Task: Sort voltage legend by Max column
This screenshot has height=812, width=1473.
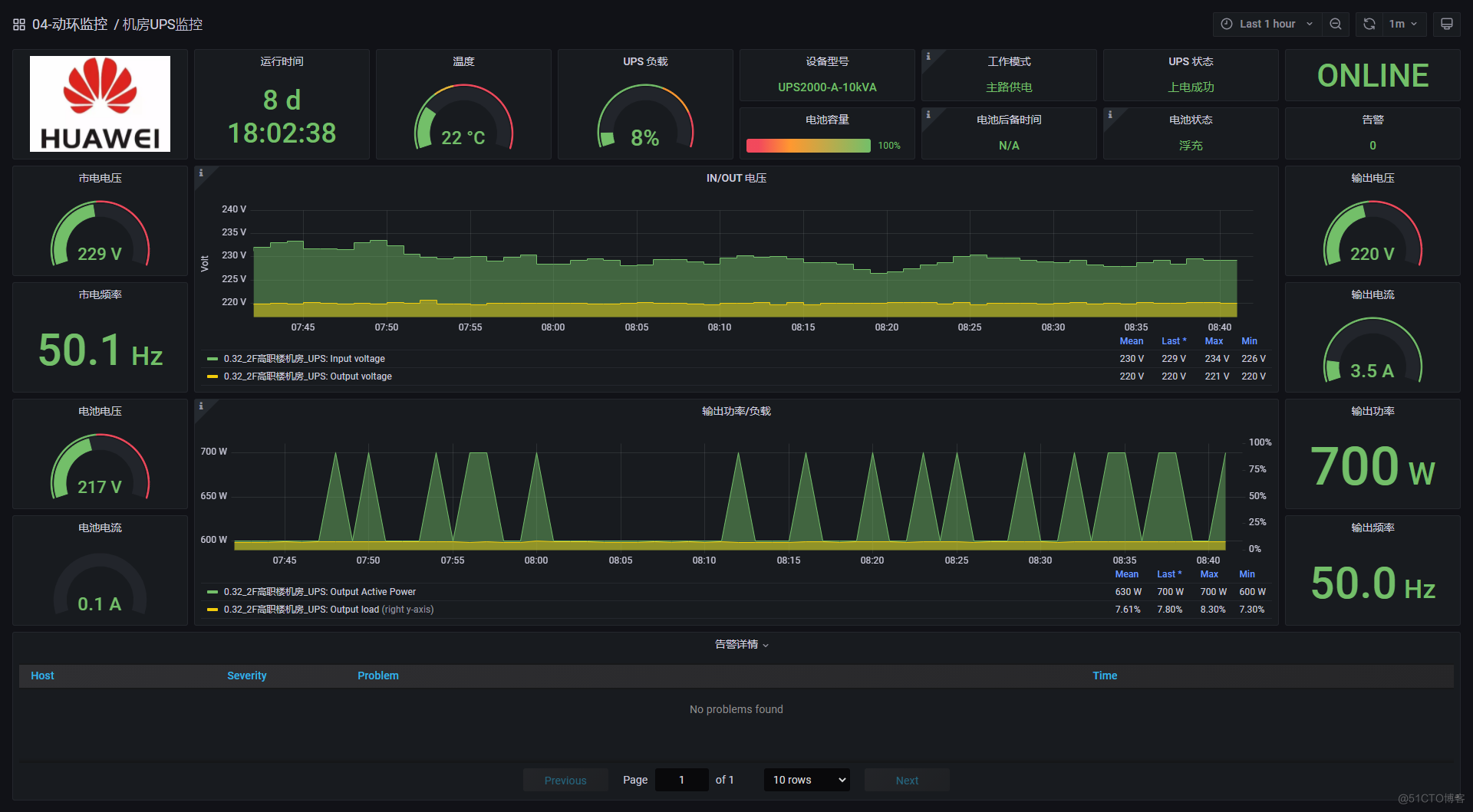Action: [x=1214, y=341]
